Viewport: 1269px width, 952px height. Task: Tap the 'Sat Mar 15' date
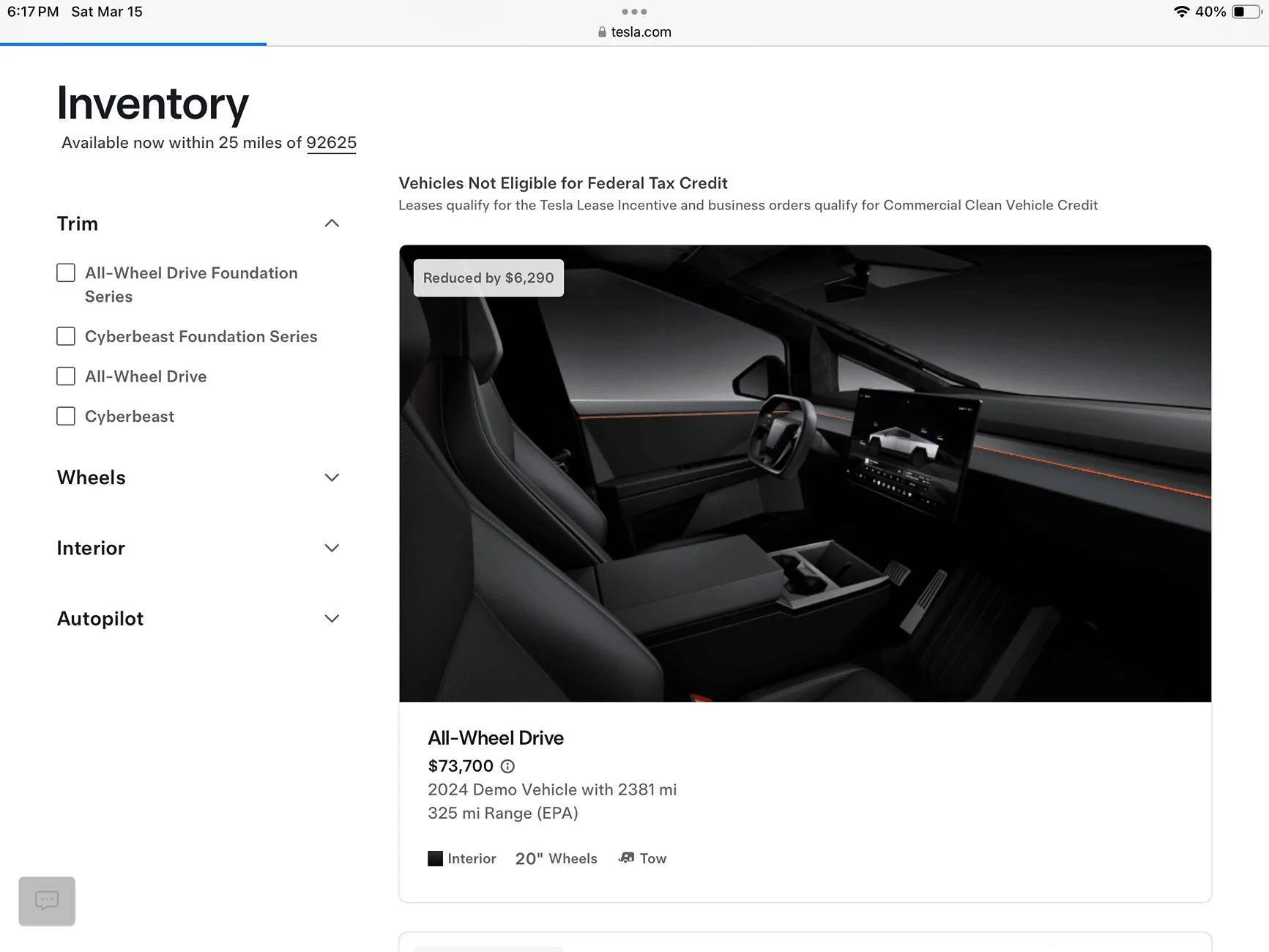(x=107, y=12)
